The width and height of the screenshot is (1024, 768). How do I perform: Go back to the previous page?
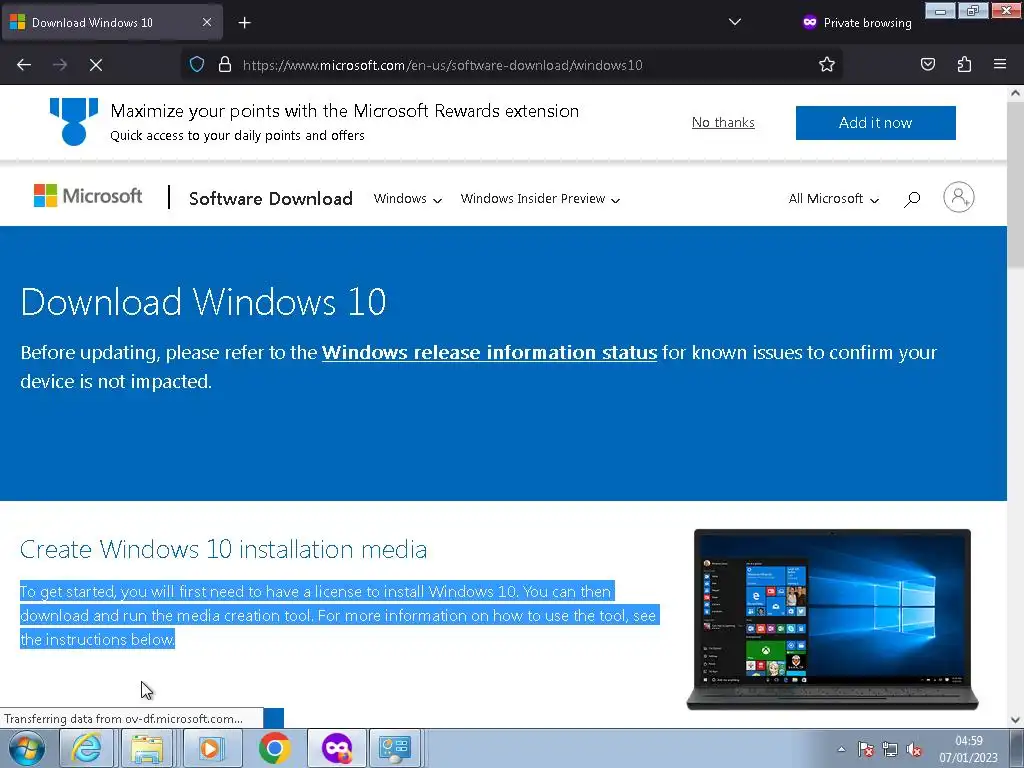click(24, 65)
